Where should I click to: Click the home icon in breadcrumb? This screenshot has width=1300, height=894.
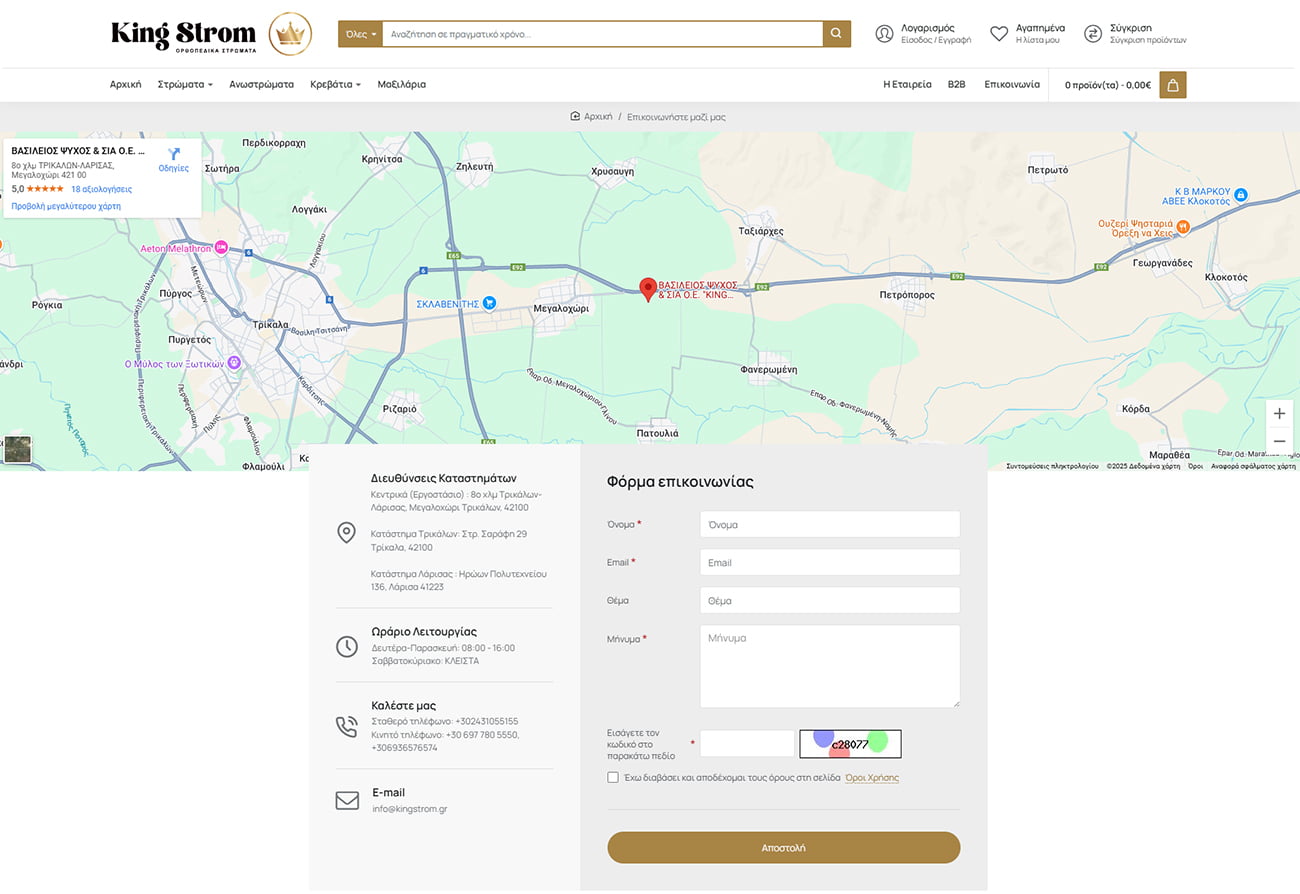tap(575, 117)
